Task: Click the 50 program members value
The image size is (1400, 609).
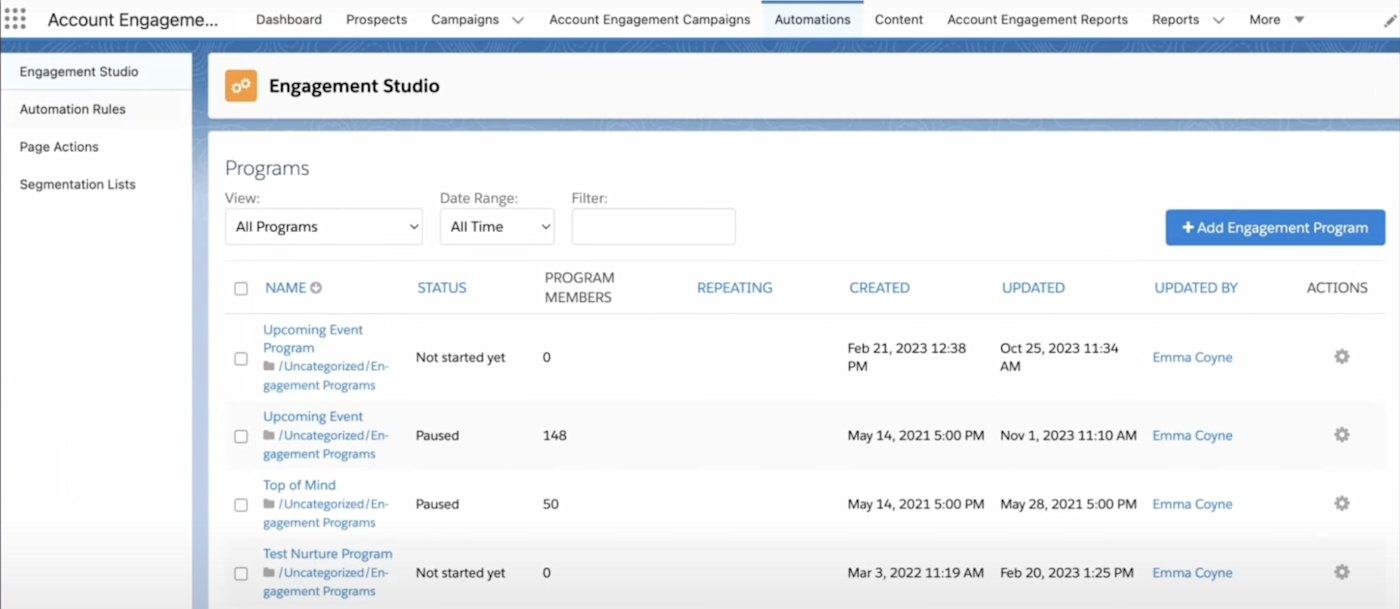Action: (551, 504)
